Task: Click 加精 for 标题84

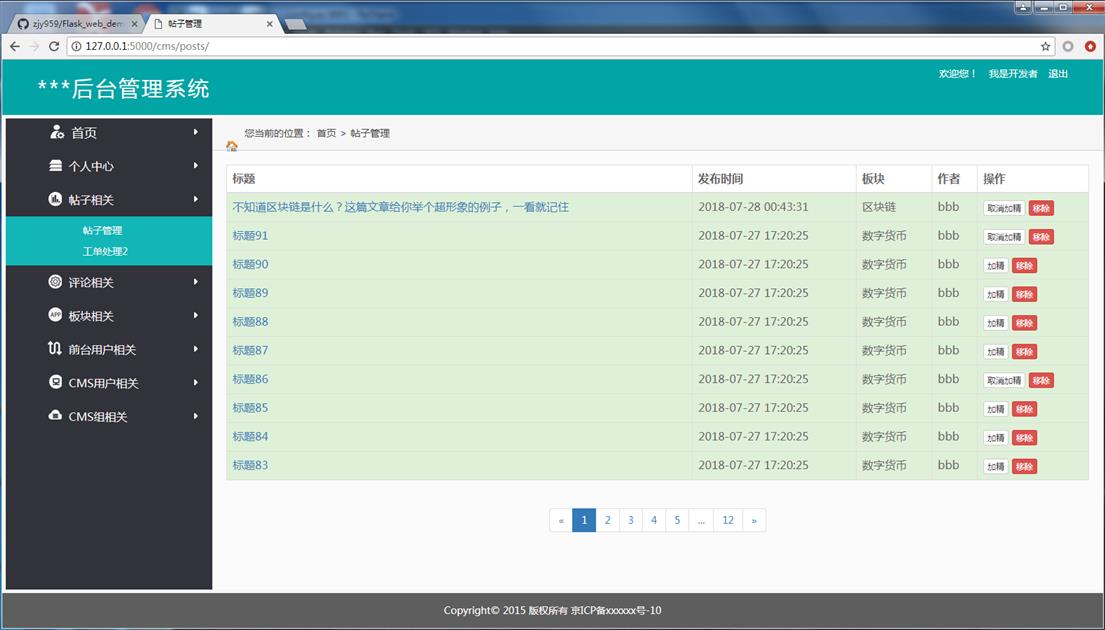Action: tap(996, 438)
